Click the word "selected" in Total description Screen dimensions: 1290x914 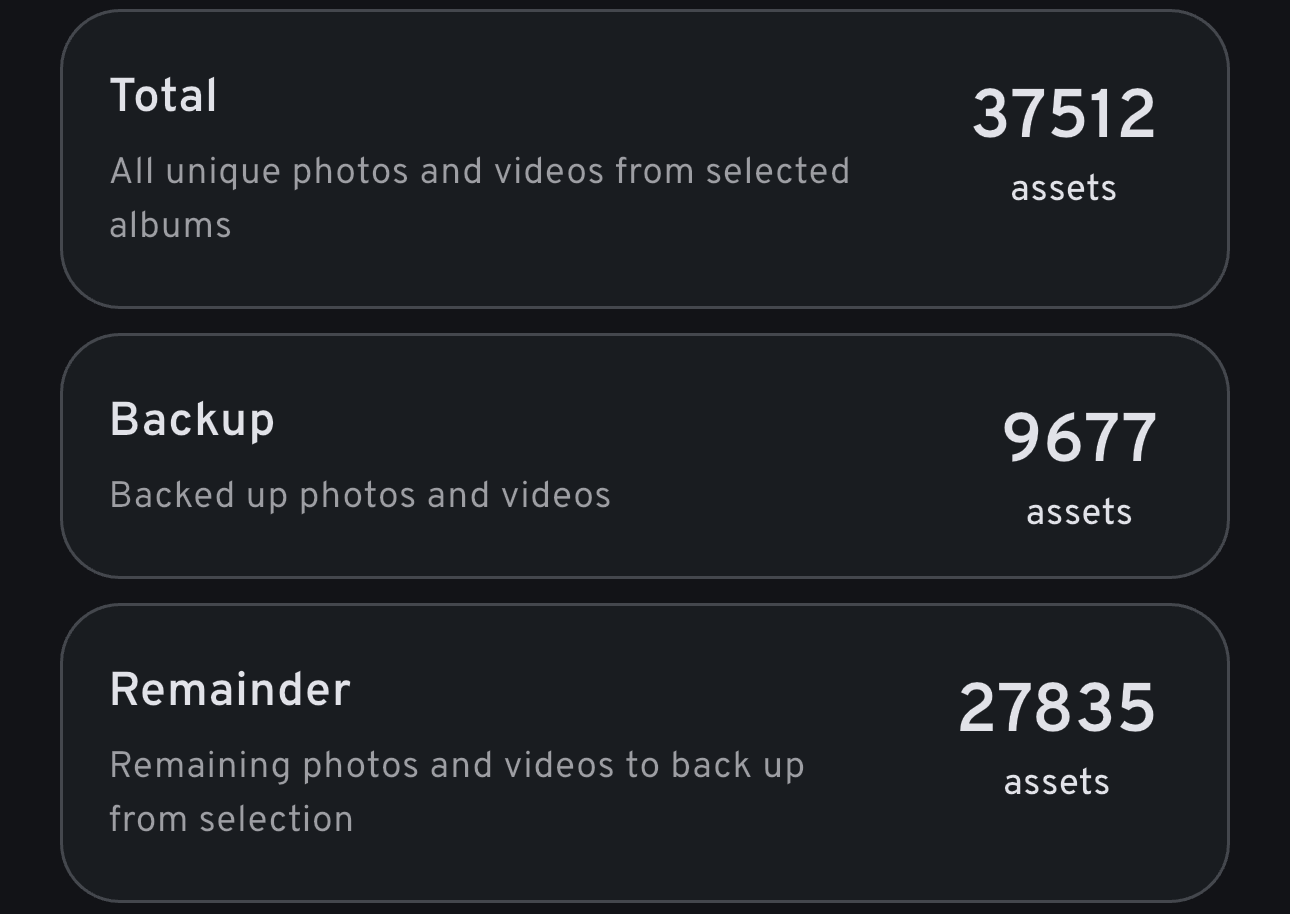777,171
